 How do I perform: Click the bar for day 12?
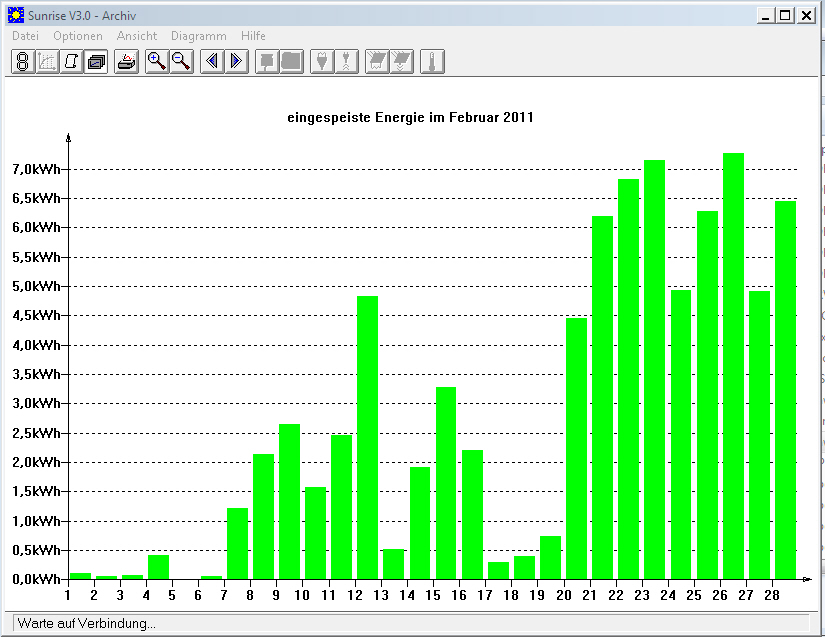(367, 438)
